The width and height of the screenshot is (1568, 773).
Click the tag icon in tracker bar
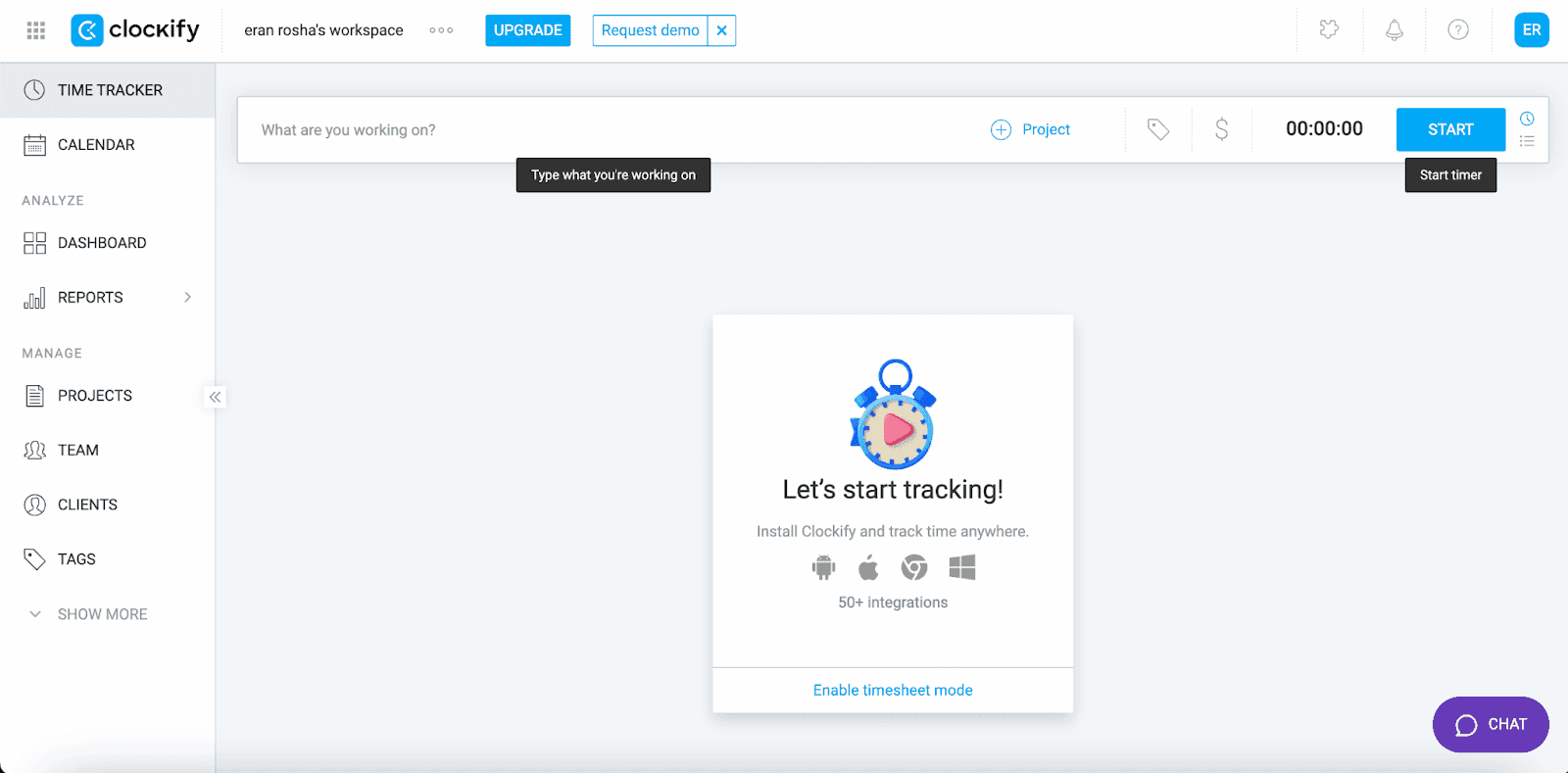pos(1158,129)
